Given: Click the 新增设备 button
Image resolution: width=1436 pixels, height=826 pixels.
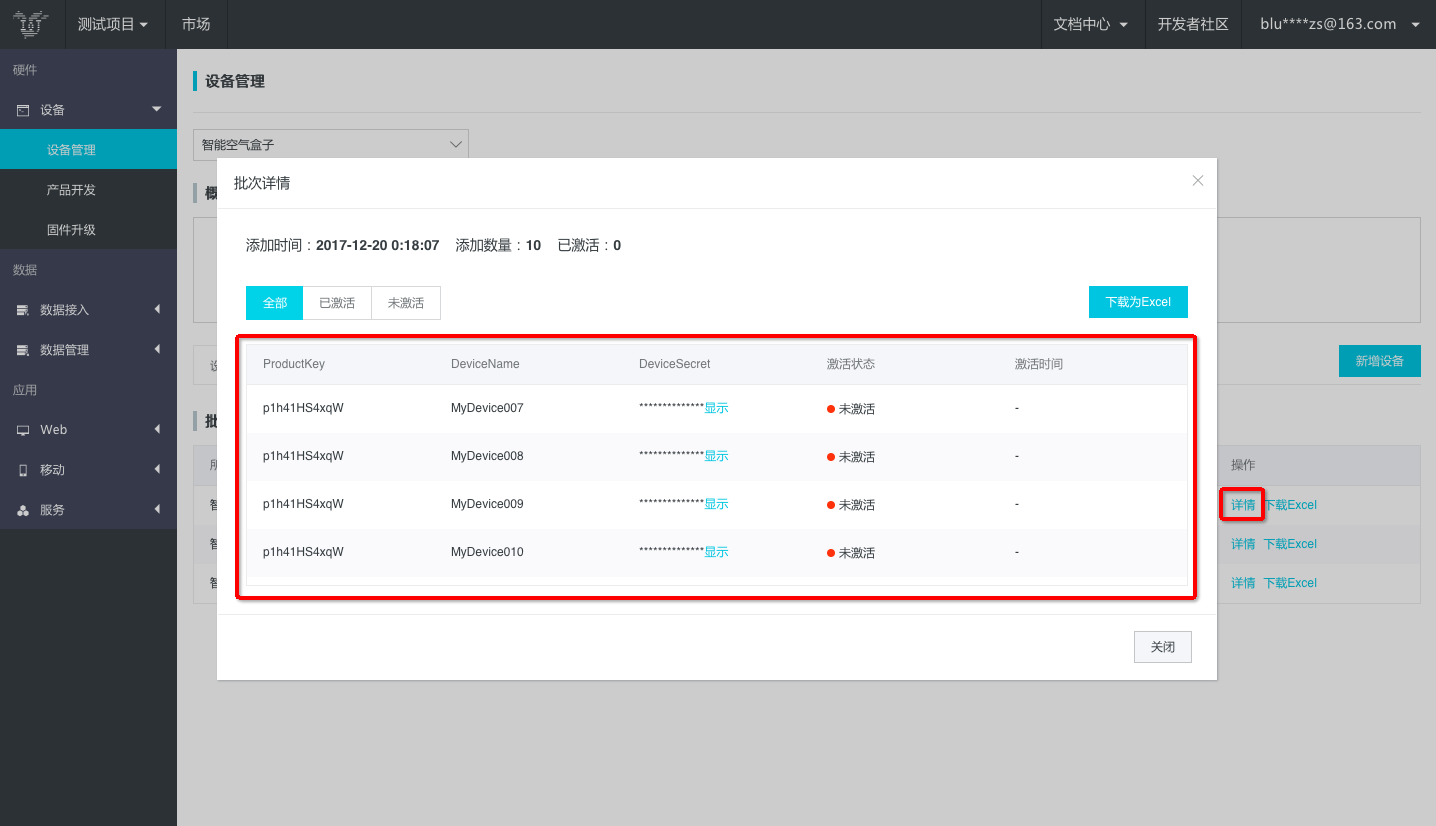Looking at the screenshot, I should 1380,361.
